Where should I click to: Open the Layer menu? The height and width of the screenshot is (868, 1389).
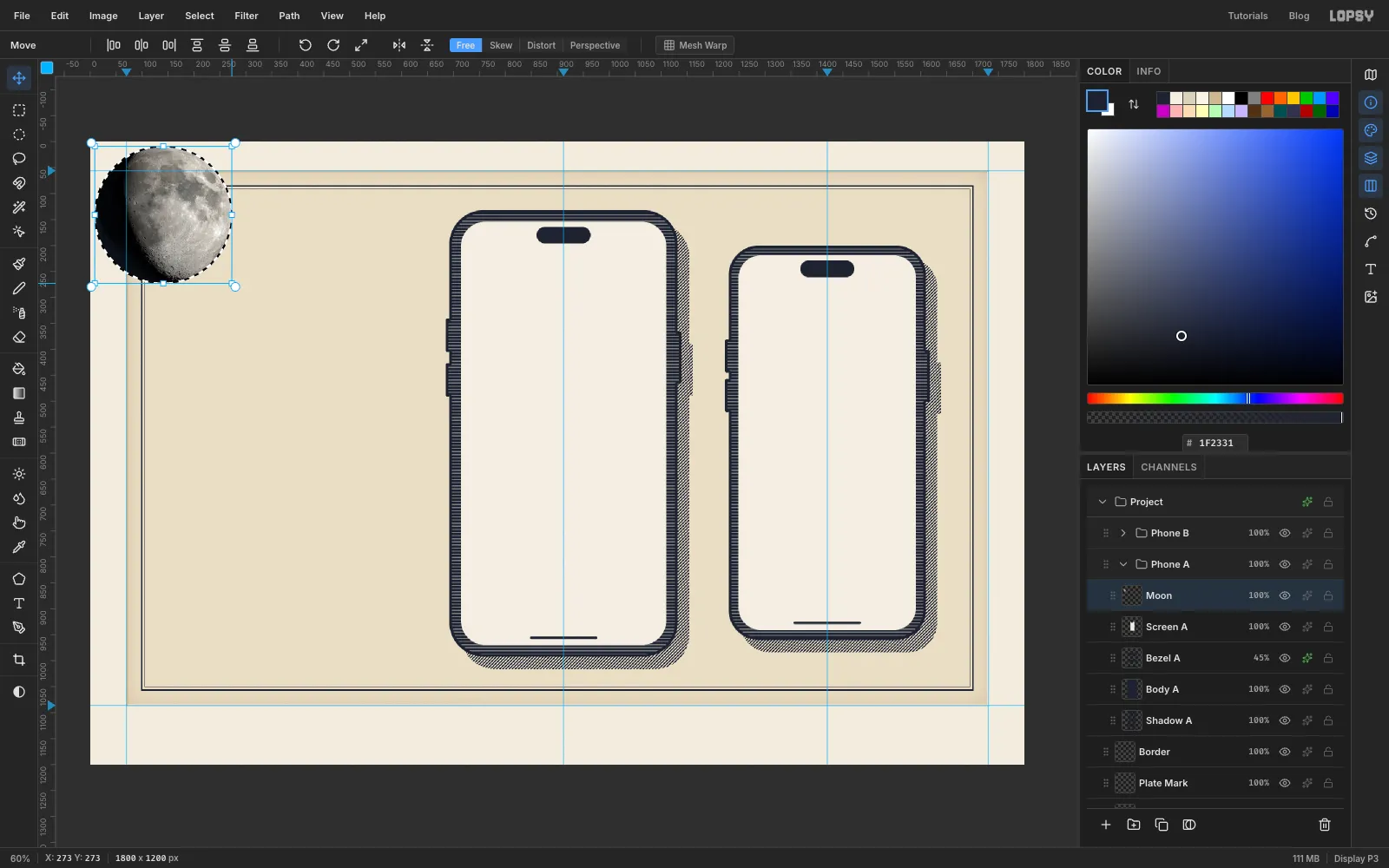click(x=151, y=16)
